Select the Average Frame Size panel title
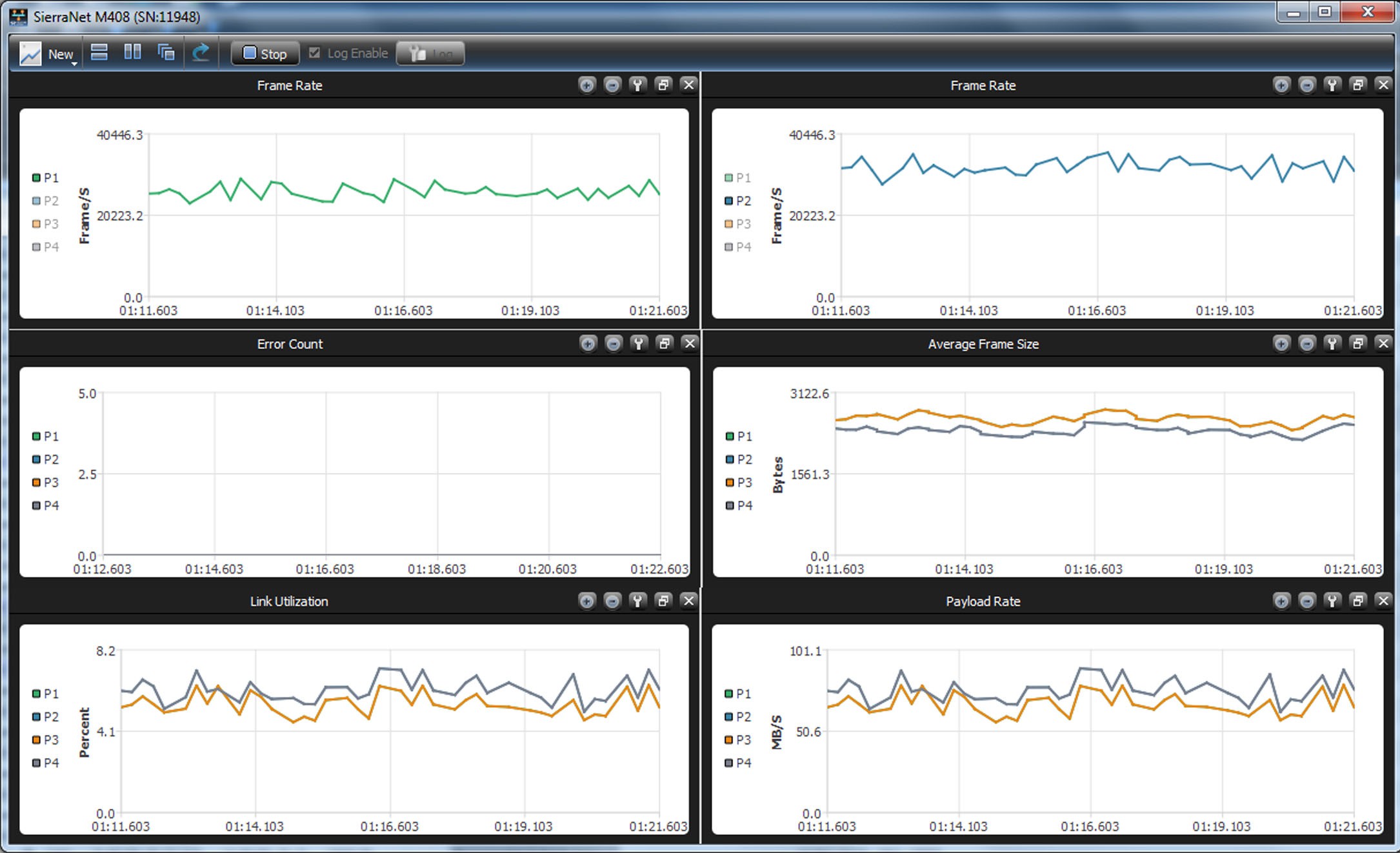 (983, 344)
